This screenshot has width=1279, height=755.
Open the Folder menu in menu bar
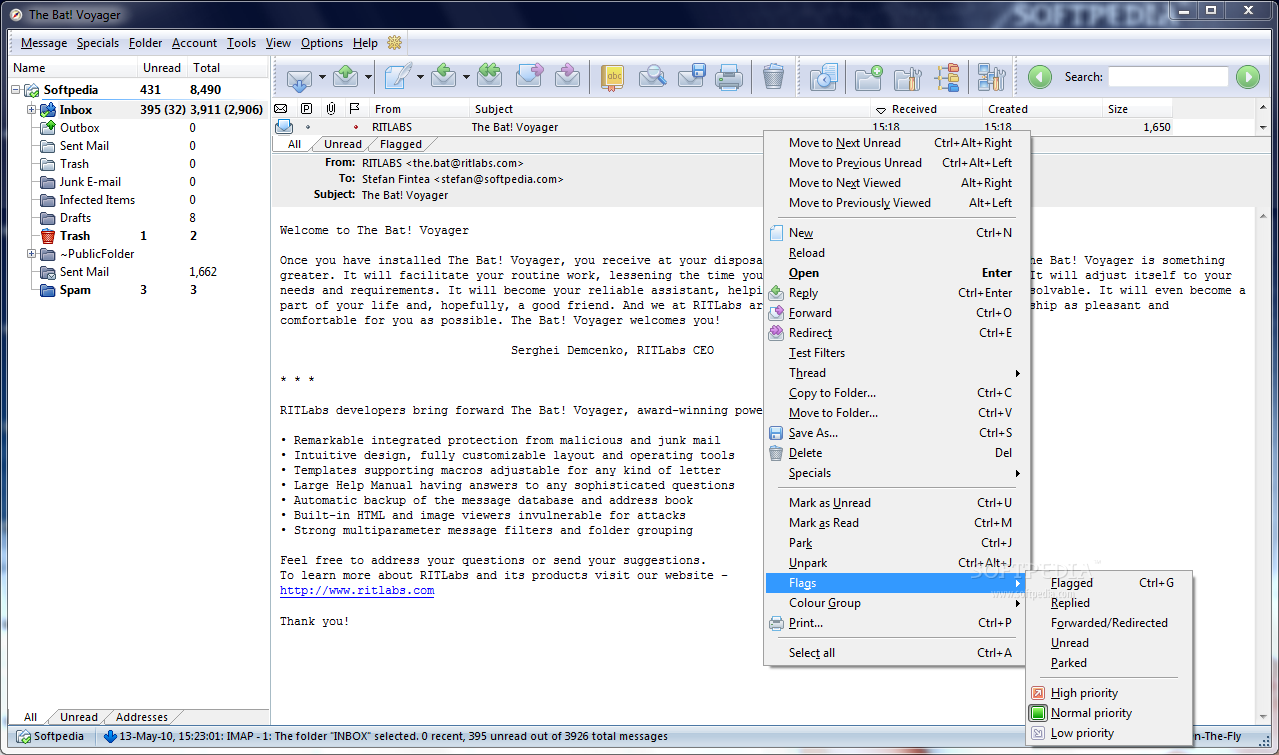click(x=145, y=43)
